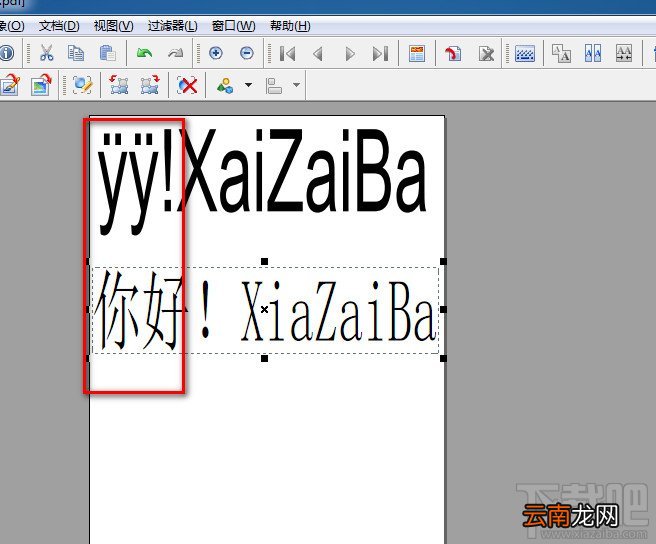Screen dimensions: 656x544
Task: Open the 窗口(W) menu
Action: (233, 26)
